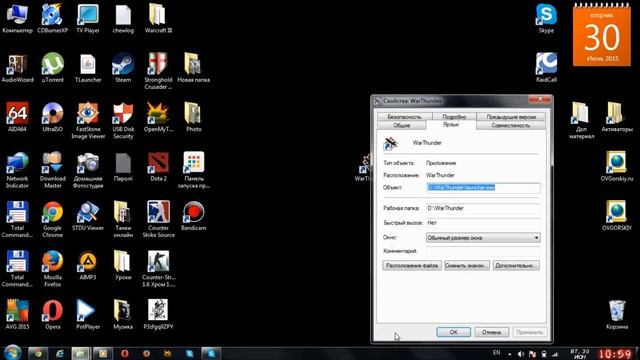Viewport: 640px width, 360px height.
Task: Click the µTorrent desktop shortcut
Action: point(53,68)
